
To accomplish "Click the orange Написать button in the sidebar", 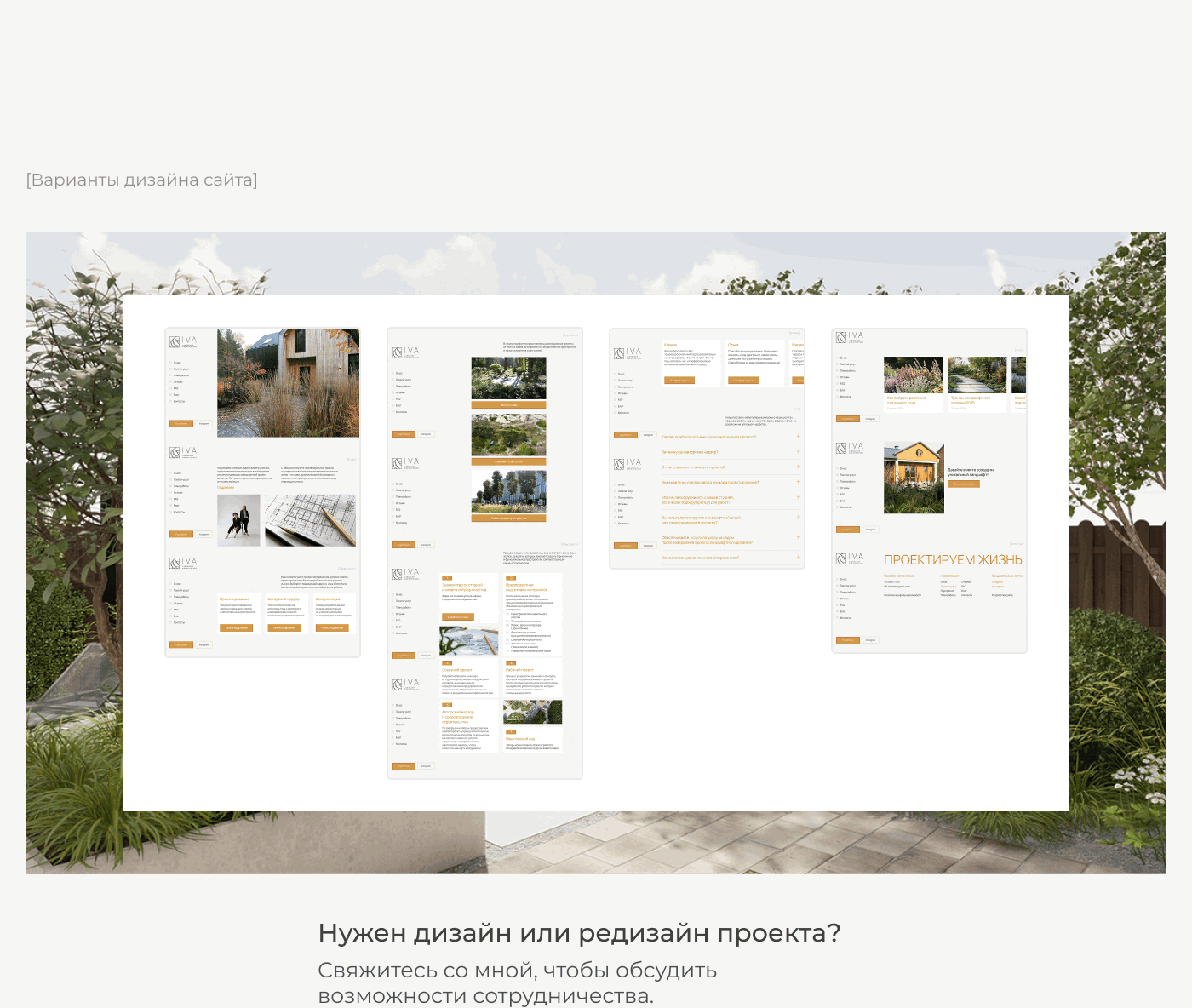I will point(181,423).
